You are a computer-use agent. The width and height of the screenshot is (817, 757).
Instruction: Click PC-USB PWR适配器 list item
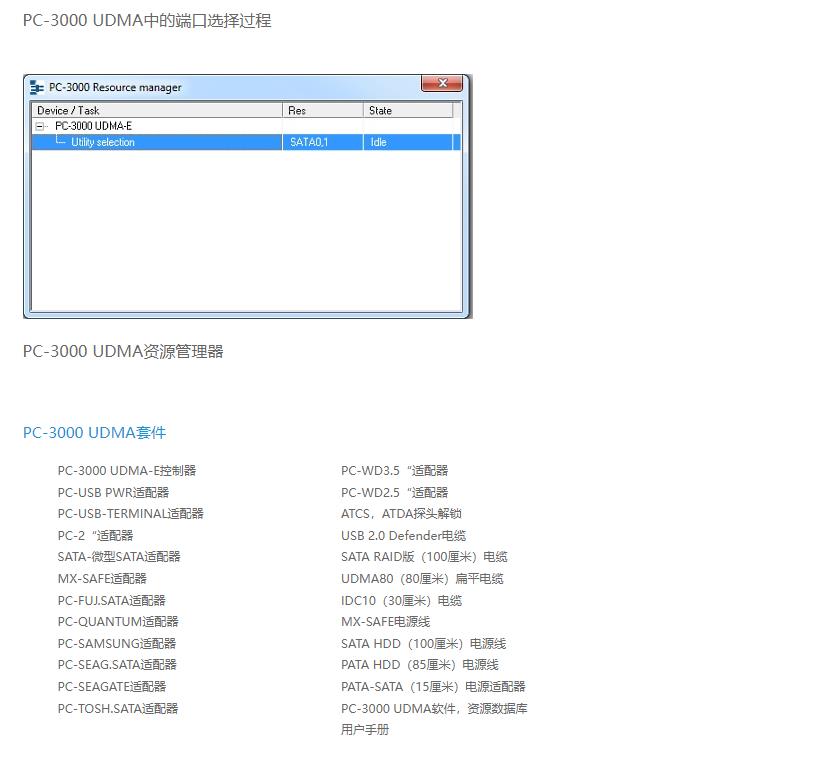point(113,493)
